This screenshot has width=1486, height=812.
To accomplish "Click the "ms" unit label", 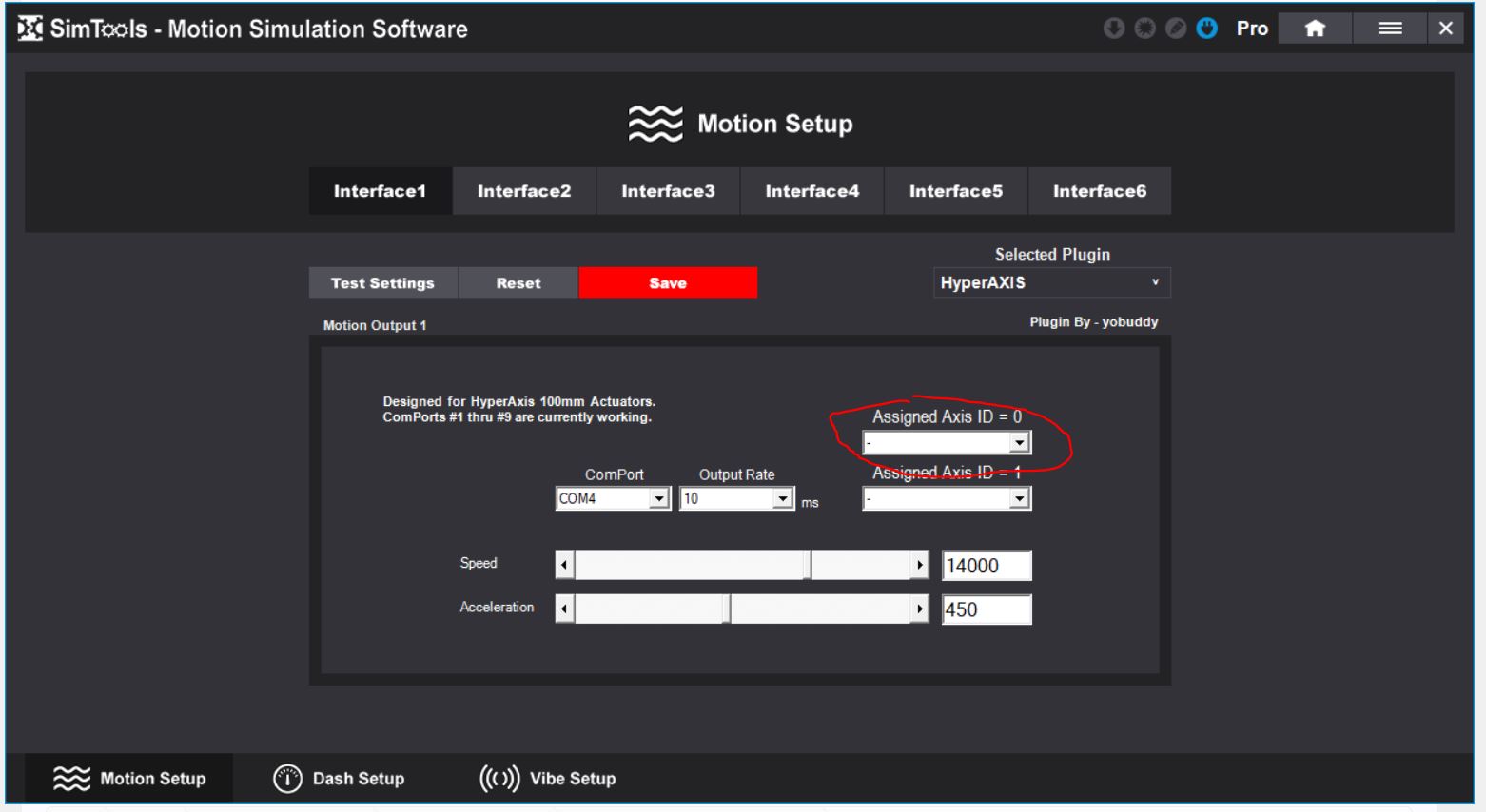I will click(810, 503).
